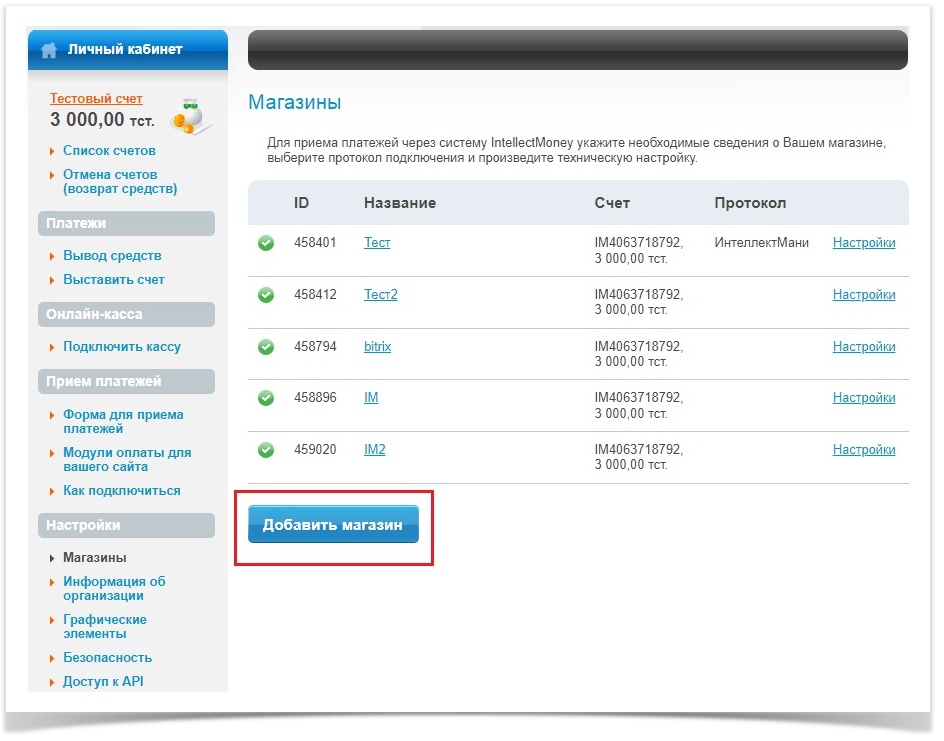This screenshot has height=741, width=944.
Task: Open Отмена счетов (возврат средств)
Action: (x=120, y=182)
